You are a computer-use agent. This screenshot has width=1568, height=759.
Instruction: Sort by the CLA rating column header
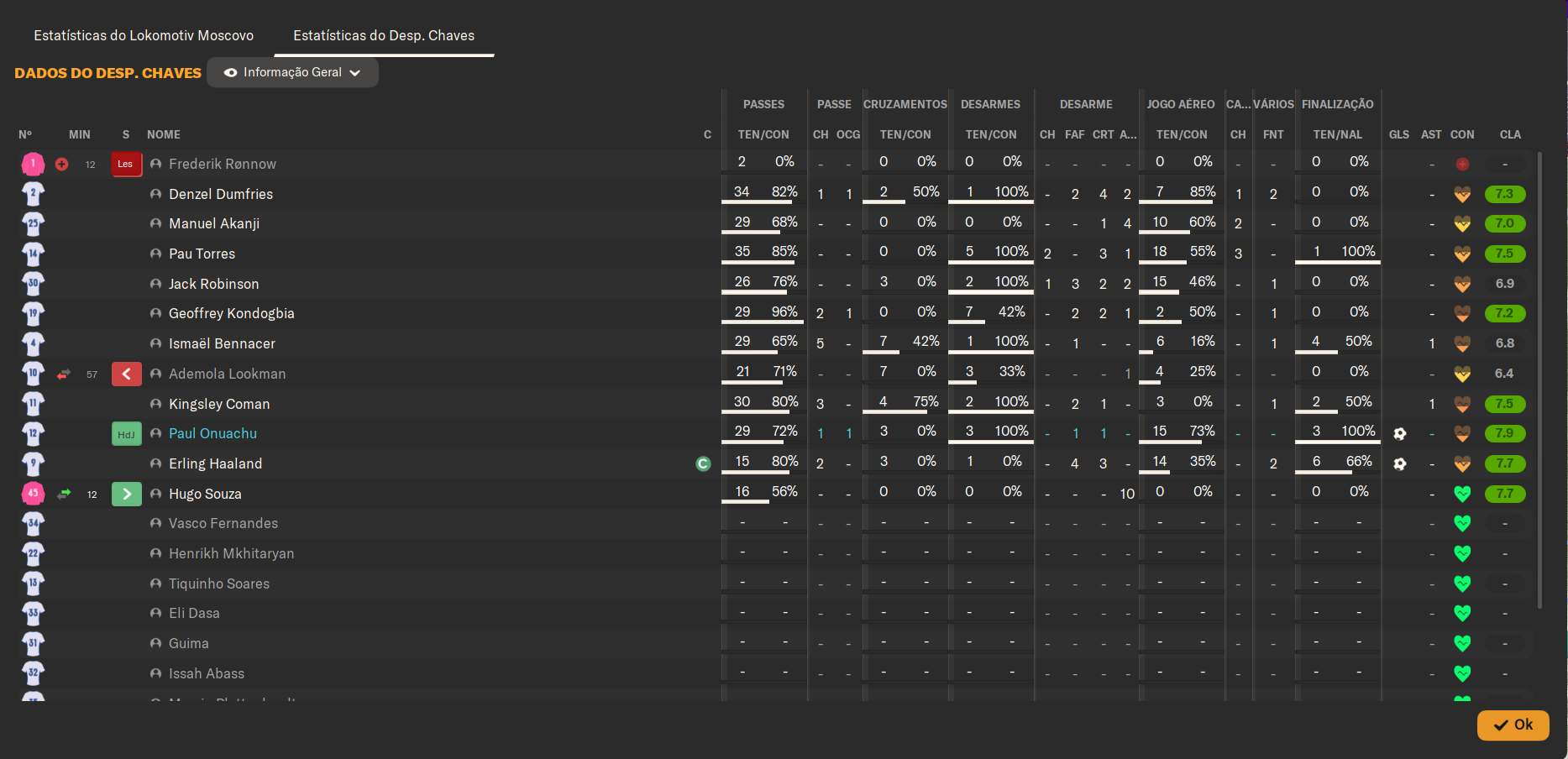tap(1510, 134)
